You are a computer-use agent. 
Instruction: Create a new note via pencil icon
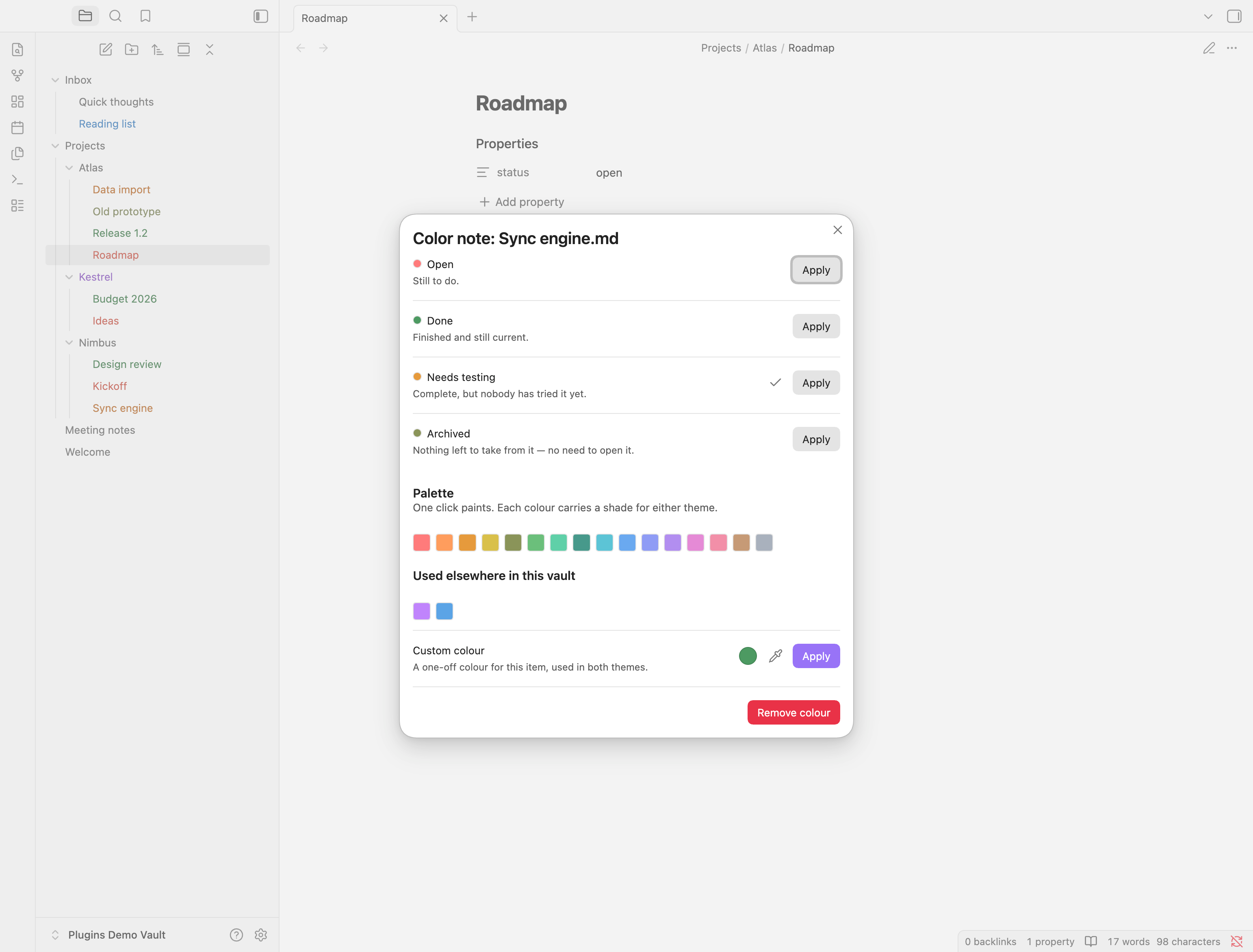[105, 49]
